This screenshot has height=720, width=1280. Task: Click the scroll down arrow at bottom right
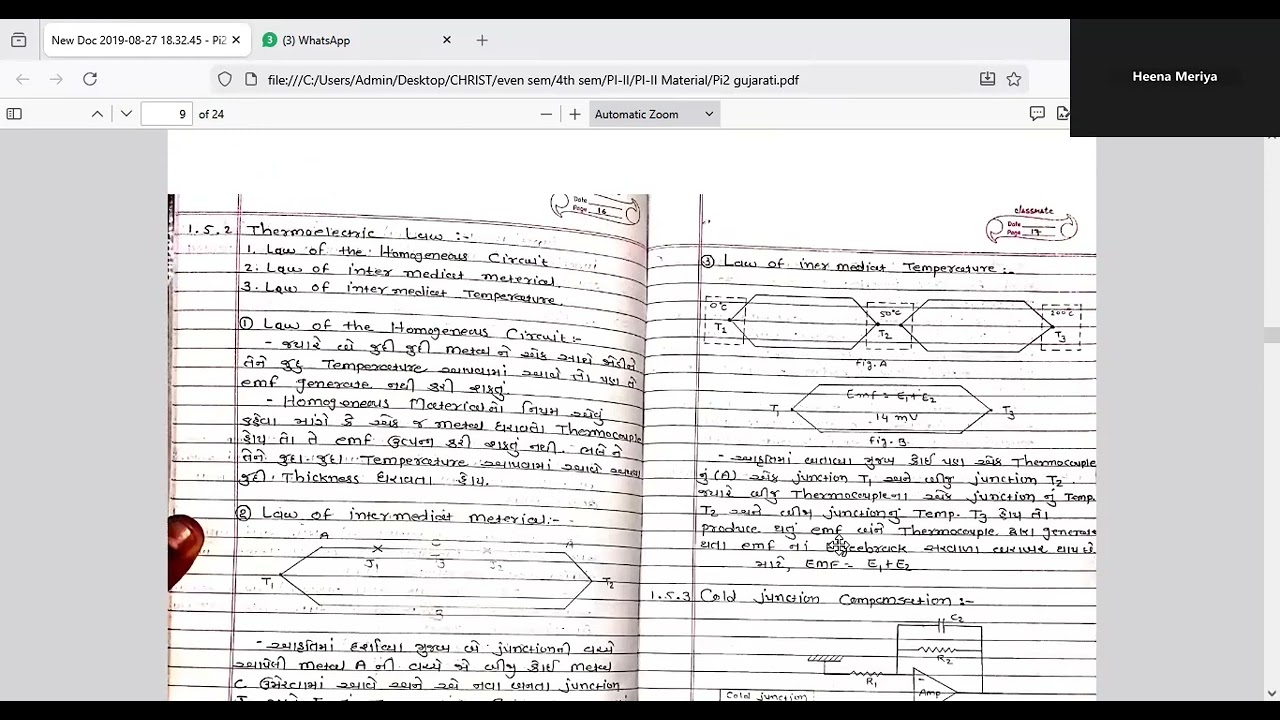[x=1272, y=693]
